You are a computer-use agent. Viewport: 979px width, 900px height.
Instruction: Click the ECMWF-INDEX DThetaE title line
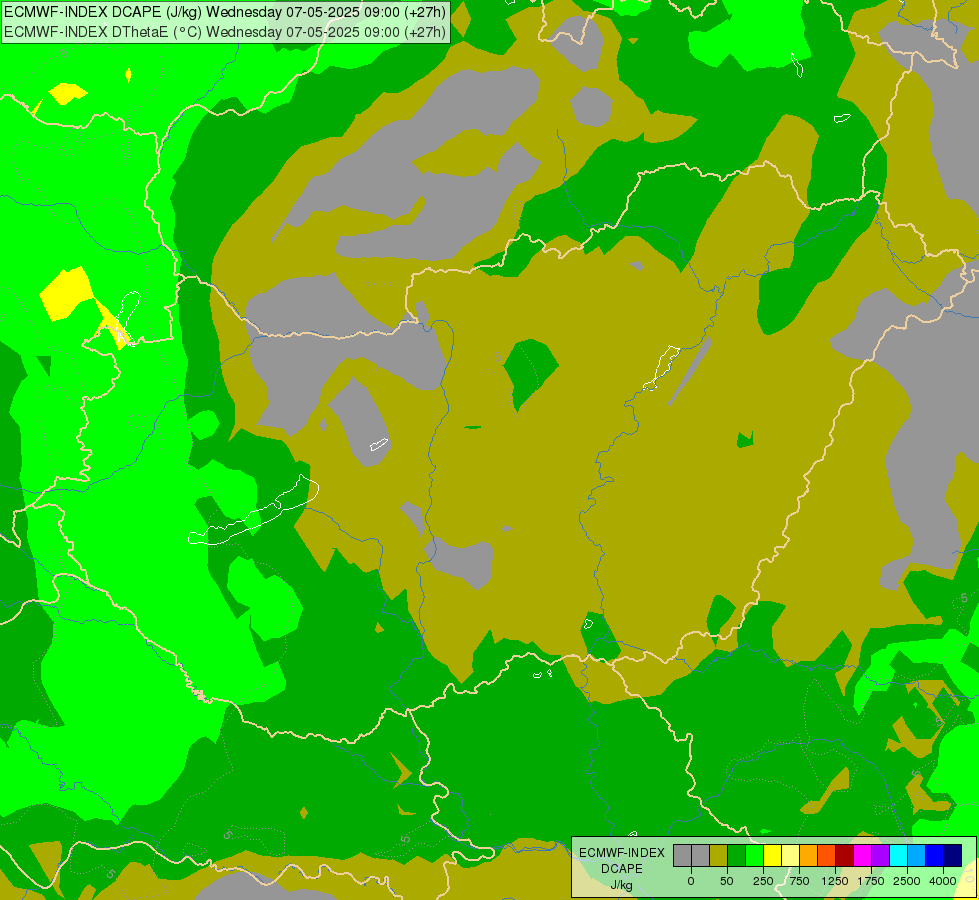click(x=225, y=32)
